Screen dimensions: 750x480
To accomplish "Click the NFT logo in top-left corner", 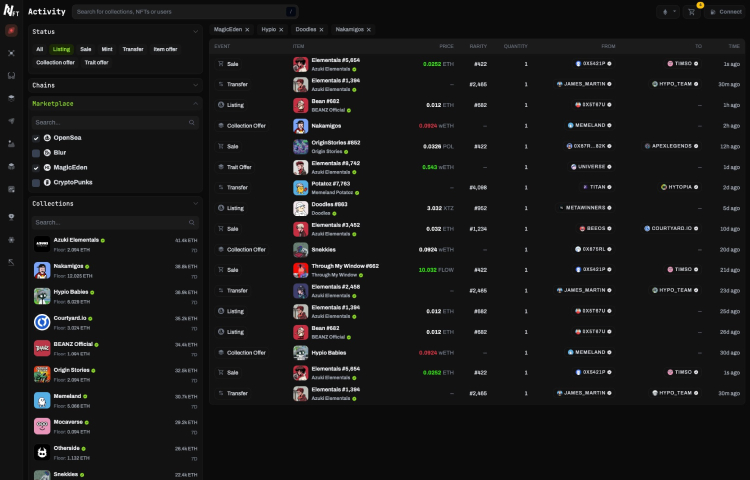I will pos(11,11).
